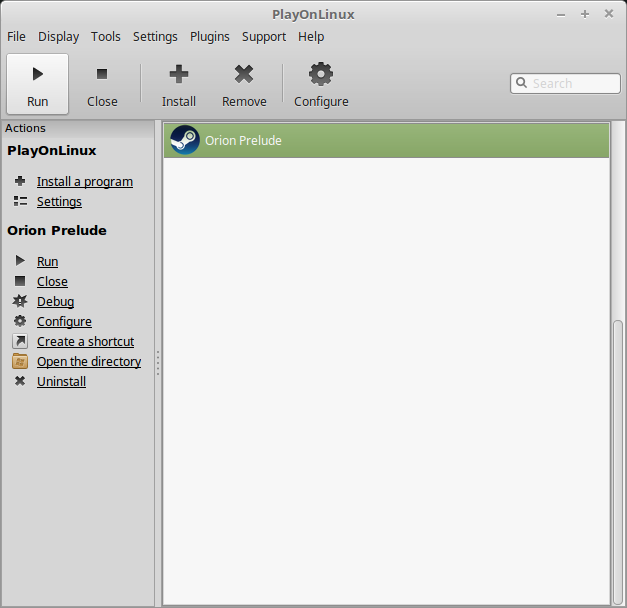This screenshot has height=608, width=627.
Task: Click the X icon beside Uninstall
Action: [20, 381]
